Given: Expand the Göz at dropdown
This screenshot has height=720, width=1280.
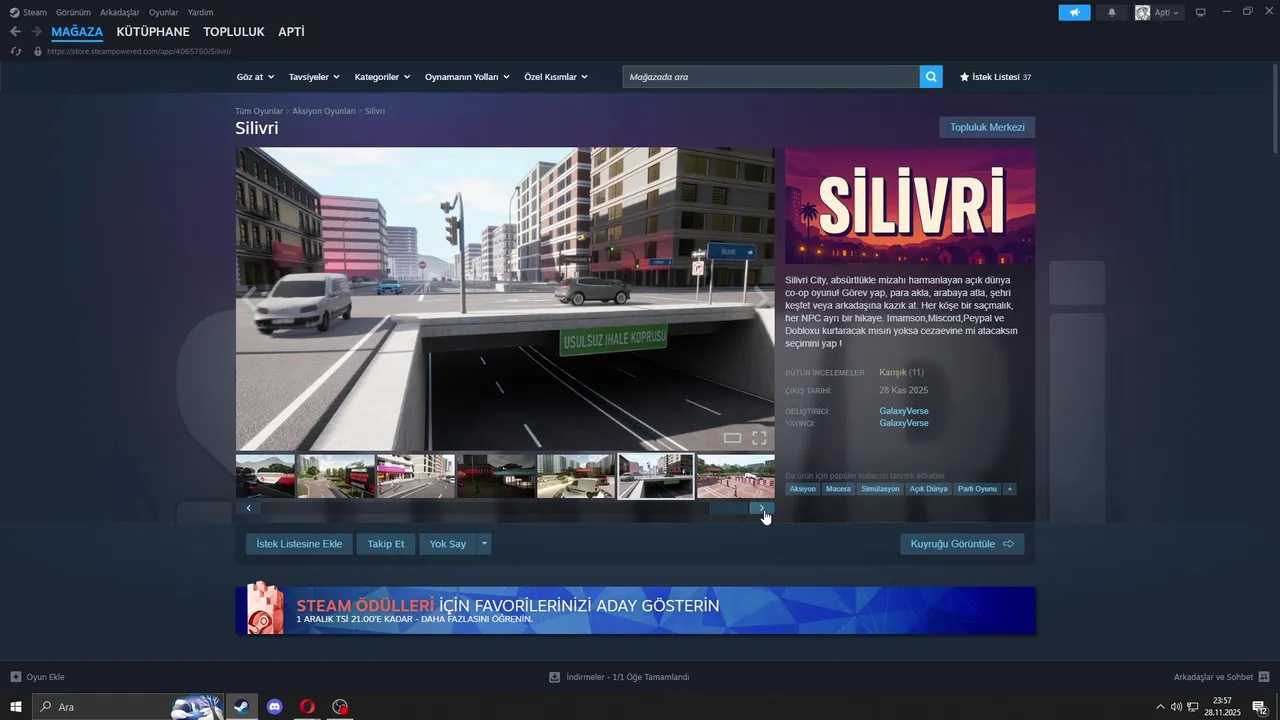Looking at the screenshot, I should coord(255,77).
